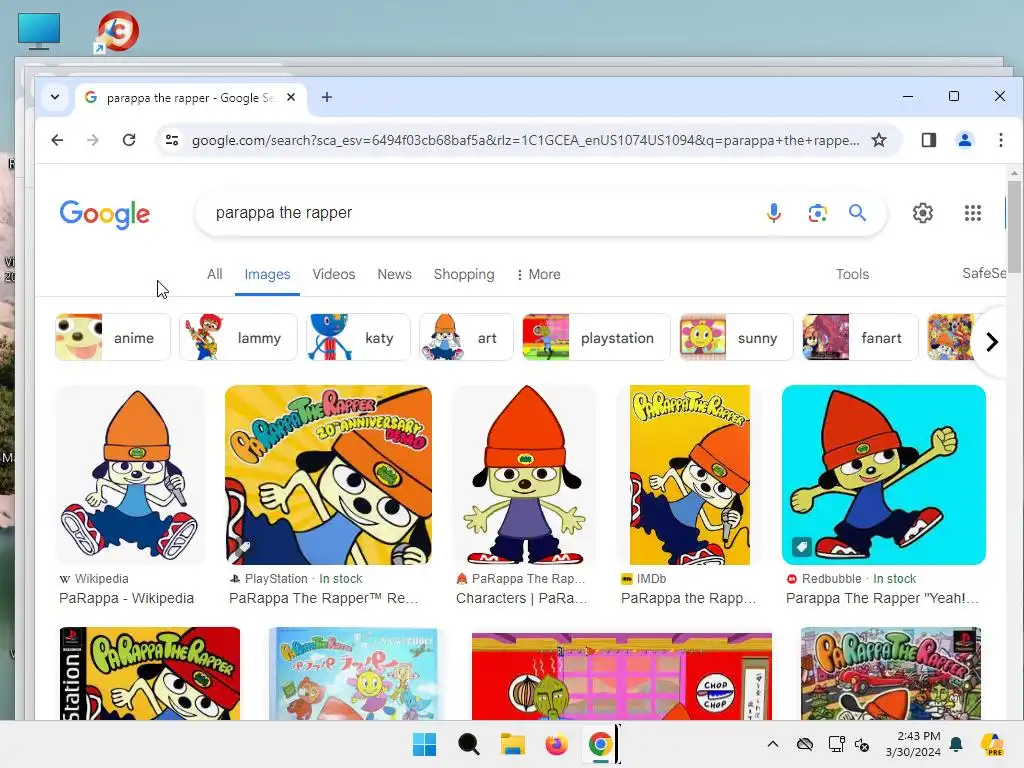The width and height of the screenshot is (1024, 768).
Task: Open the Google apps grid
Action: coord(972,213)
